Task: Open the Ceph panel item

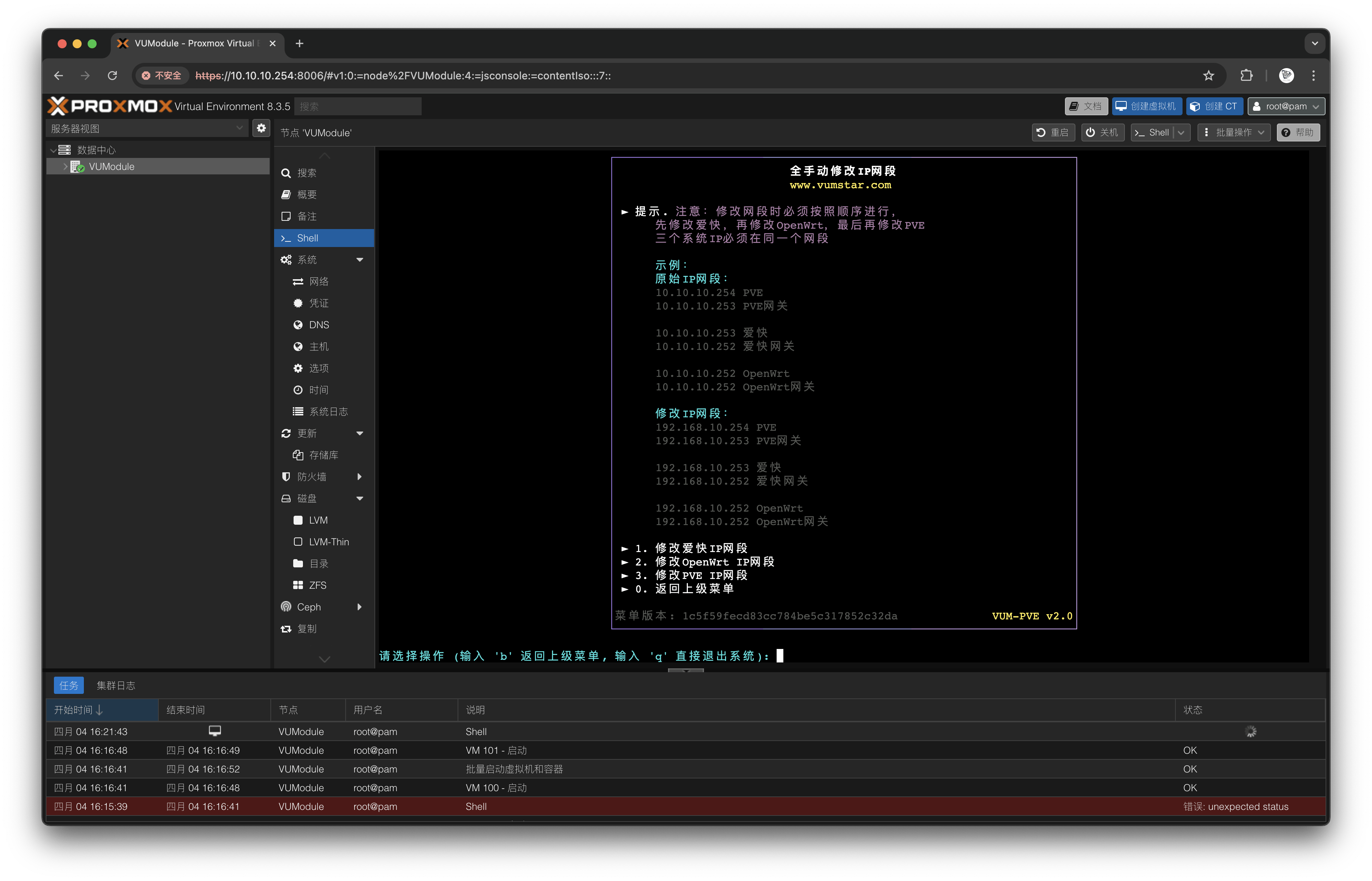Action: click(x=309, y=607)
